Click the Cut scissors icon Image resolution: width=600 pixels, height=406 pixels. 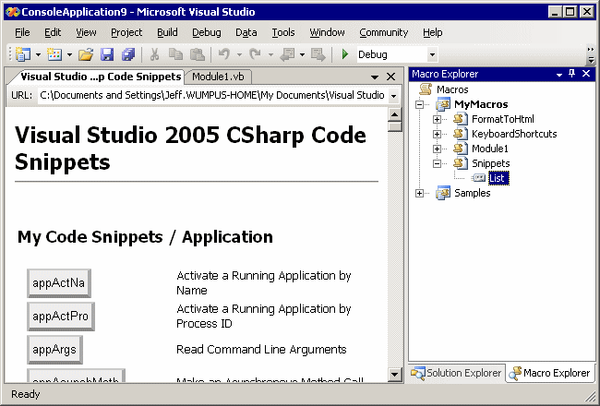154,55
